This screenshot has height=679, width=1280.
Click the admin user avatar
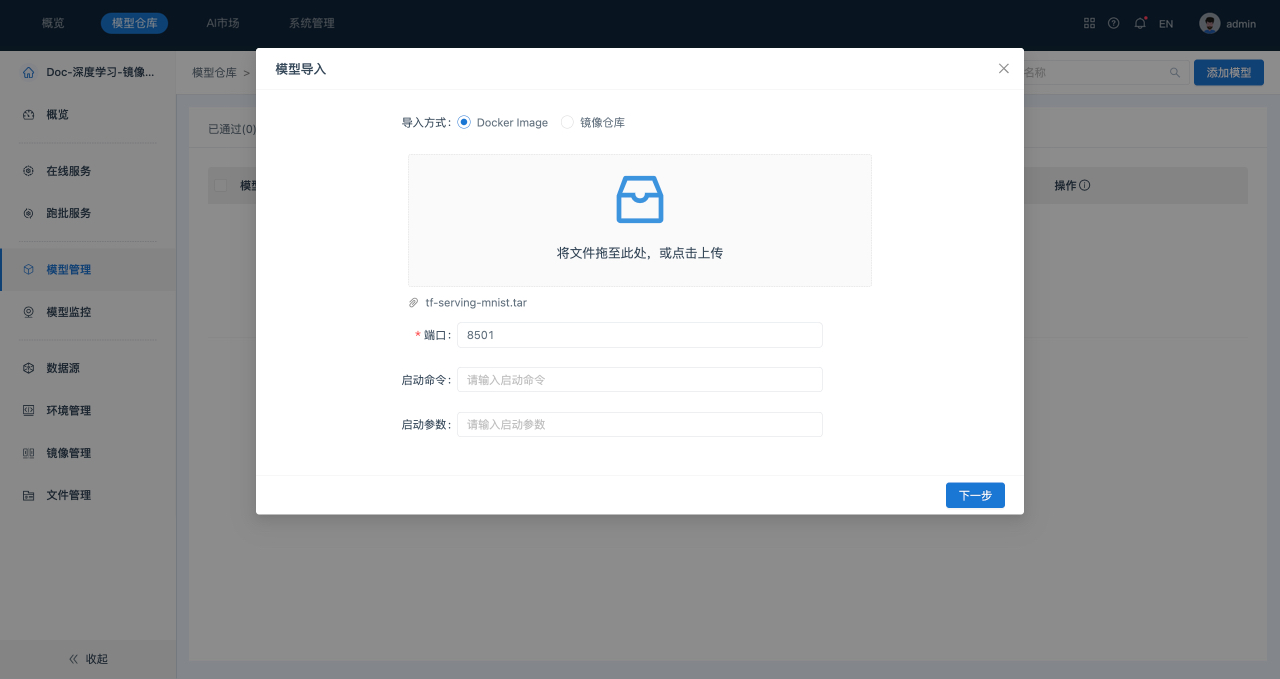pyautogui.click(x=1209, y=23)
